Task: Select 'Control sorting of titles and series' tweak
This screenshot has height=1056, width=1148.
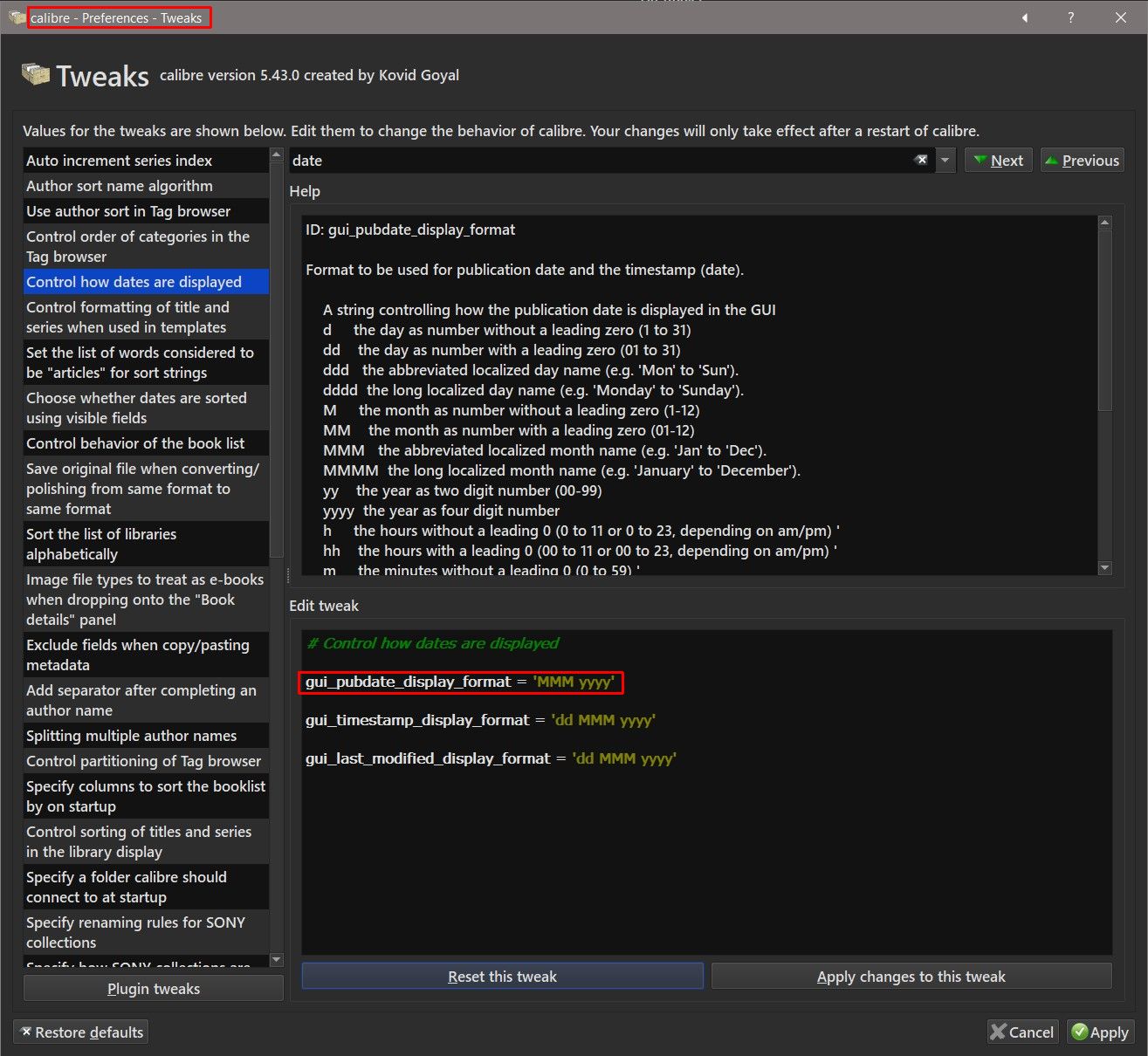Action: (146, 842)
